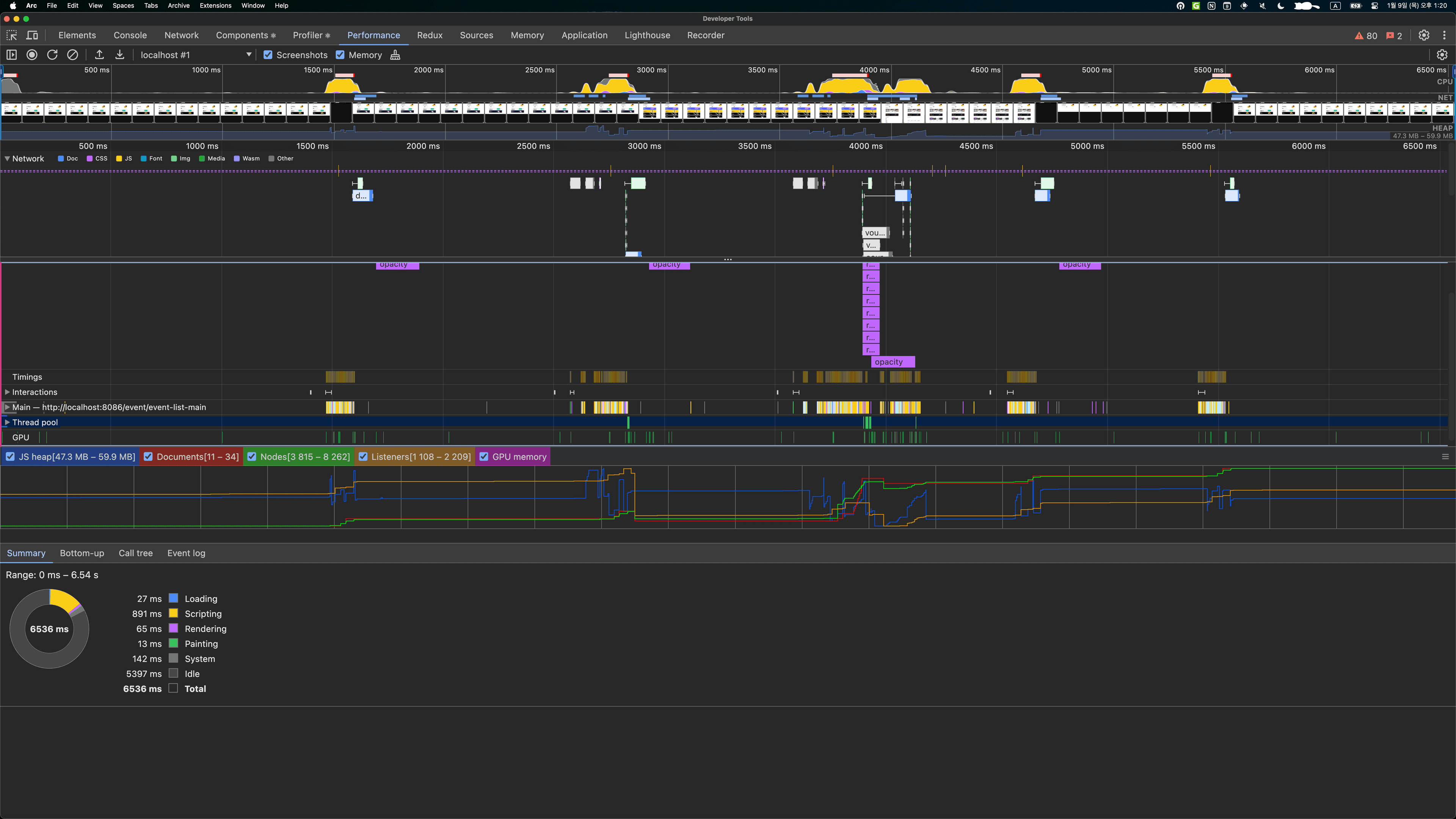The height and width of the screenshot is (819, 1456).
Task: Click the reload and record profile icon
Action: [53, 55]
